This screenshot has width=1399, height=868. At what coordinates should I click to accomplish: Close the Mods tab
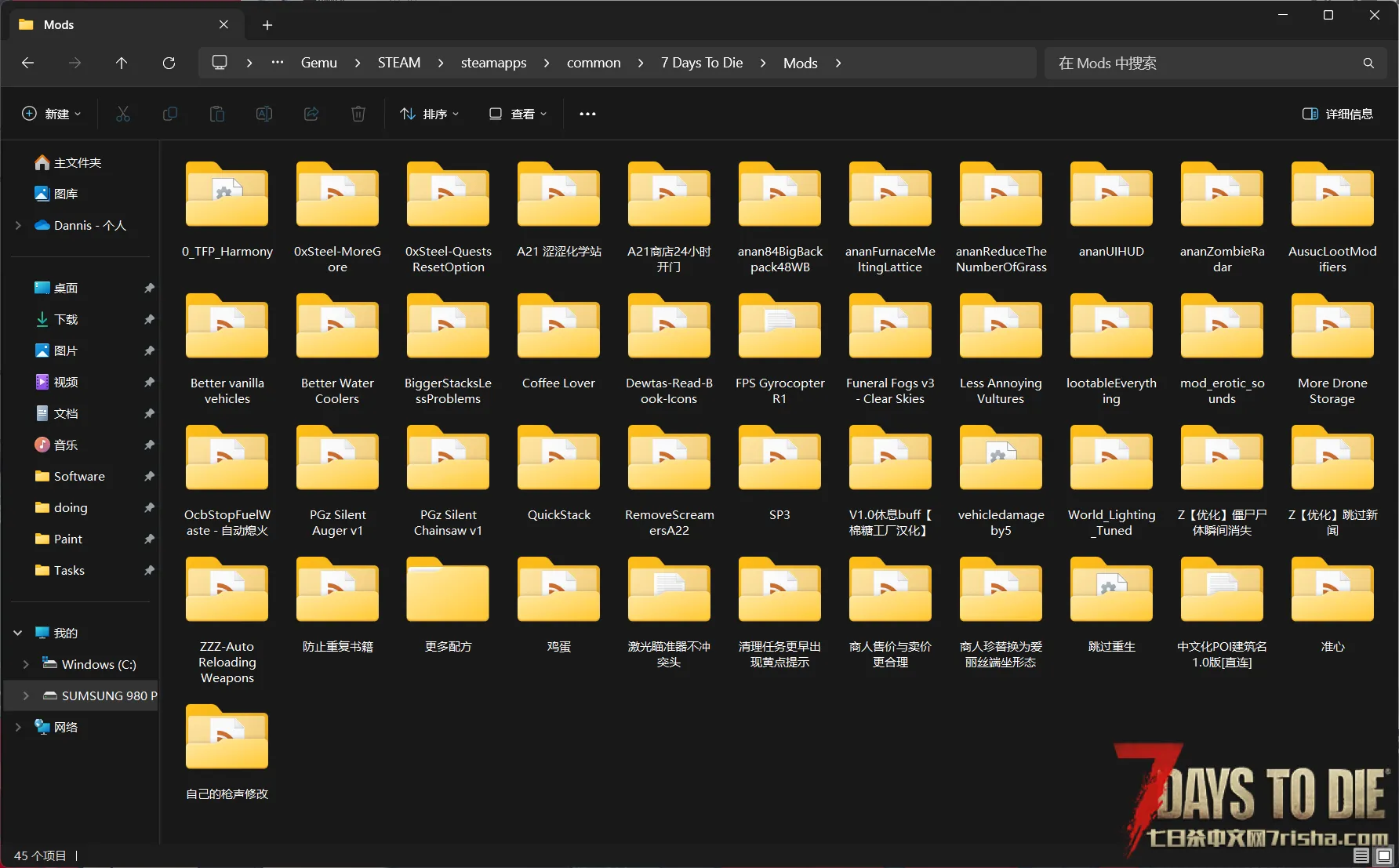pos(223,24)
